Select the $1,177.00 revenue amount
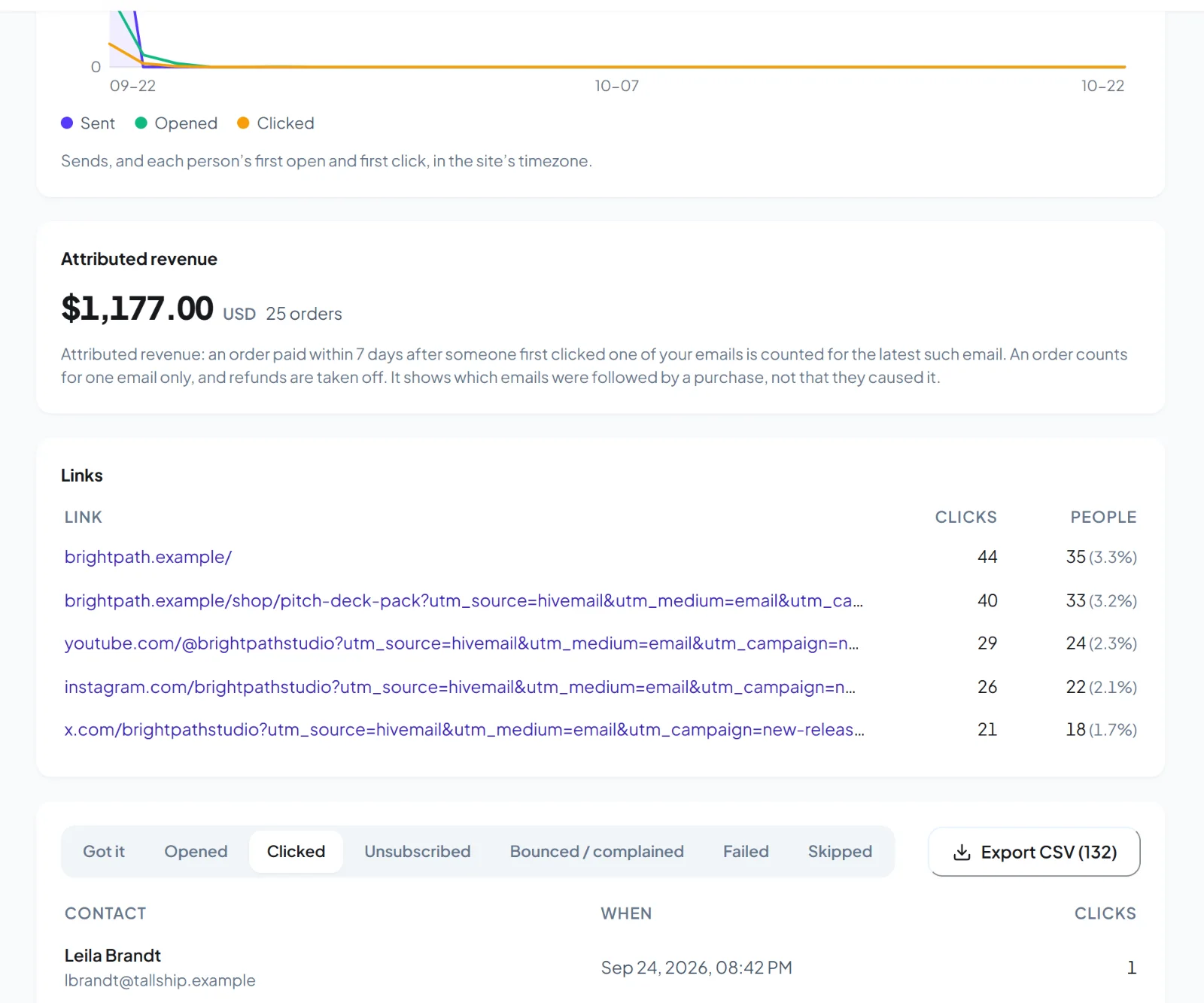Viewport: 1204px width, 1003px height. (x=137, y=308)
